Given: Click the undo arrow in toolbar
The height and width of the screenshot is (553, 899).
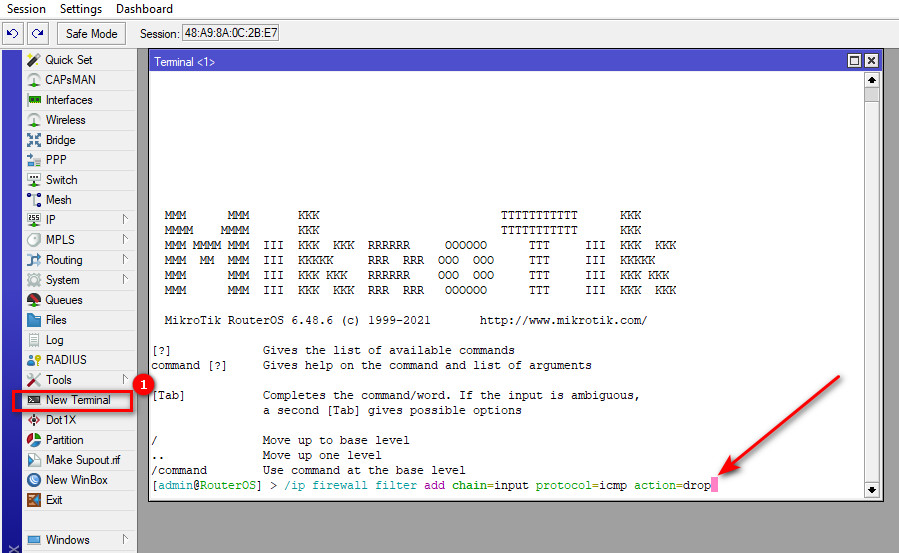Looking at the screenshot, I should click(13, 34).
